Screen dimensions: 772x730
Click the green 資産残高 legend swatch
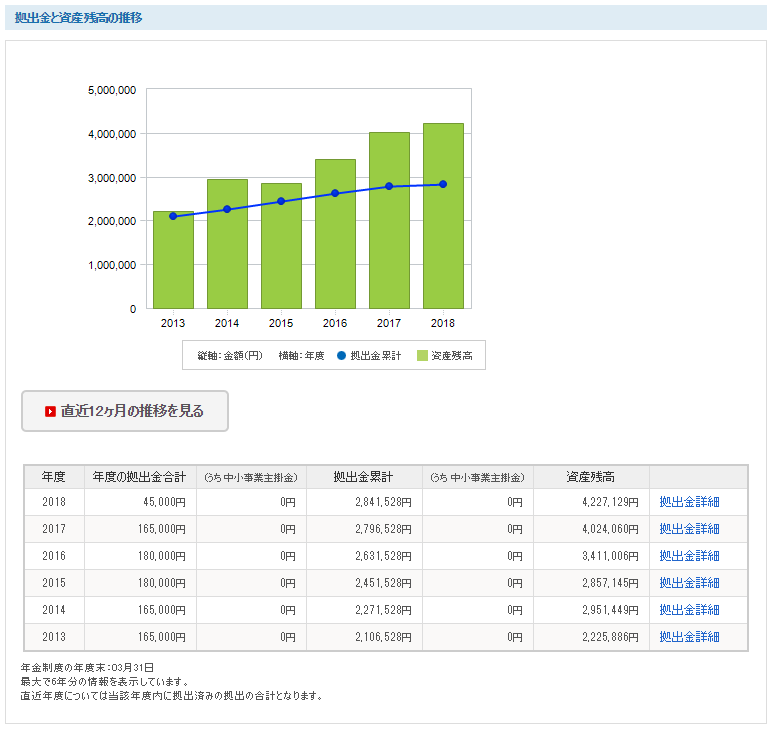tap(422, 355)
